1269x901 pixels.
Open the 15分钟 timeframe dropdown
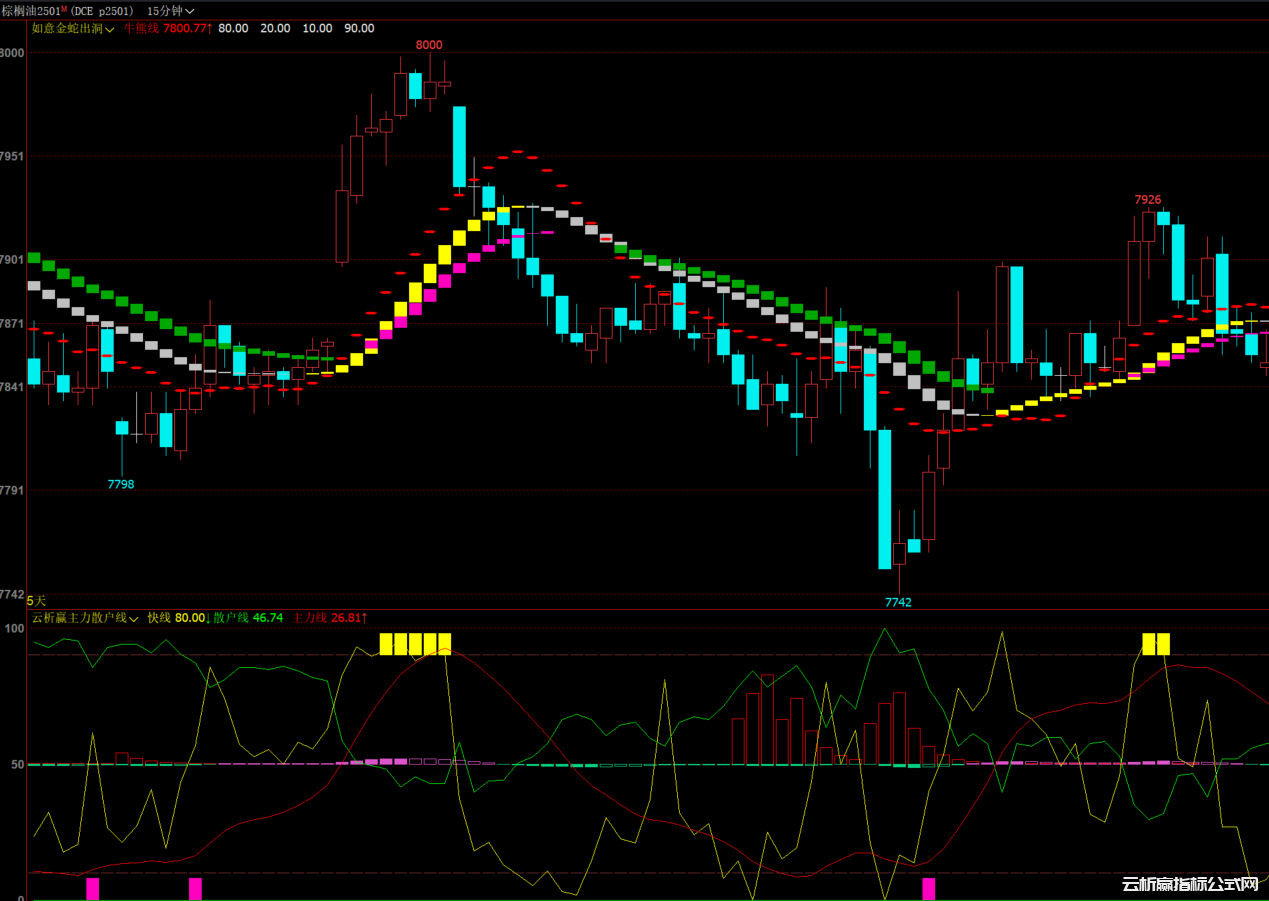tap(170, 10)
